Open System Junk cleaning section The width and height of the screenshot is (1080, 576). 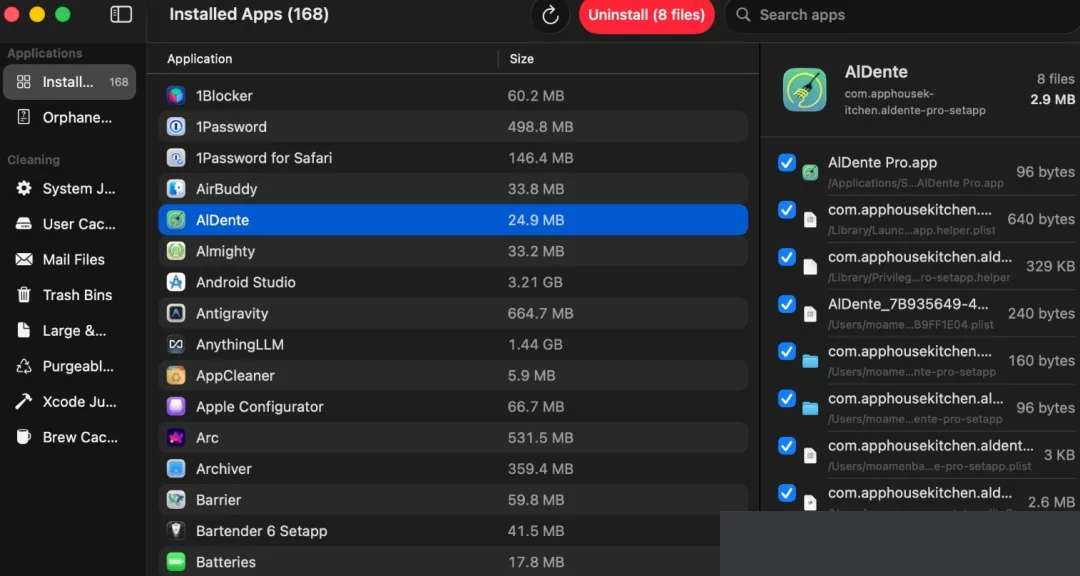tap(70, 189)
